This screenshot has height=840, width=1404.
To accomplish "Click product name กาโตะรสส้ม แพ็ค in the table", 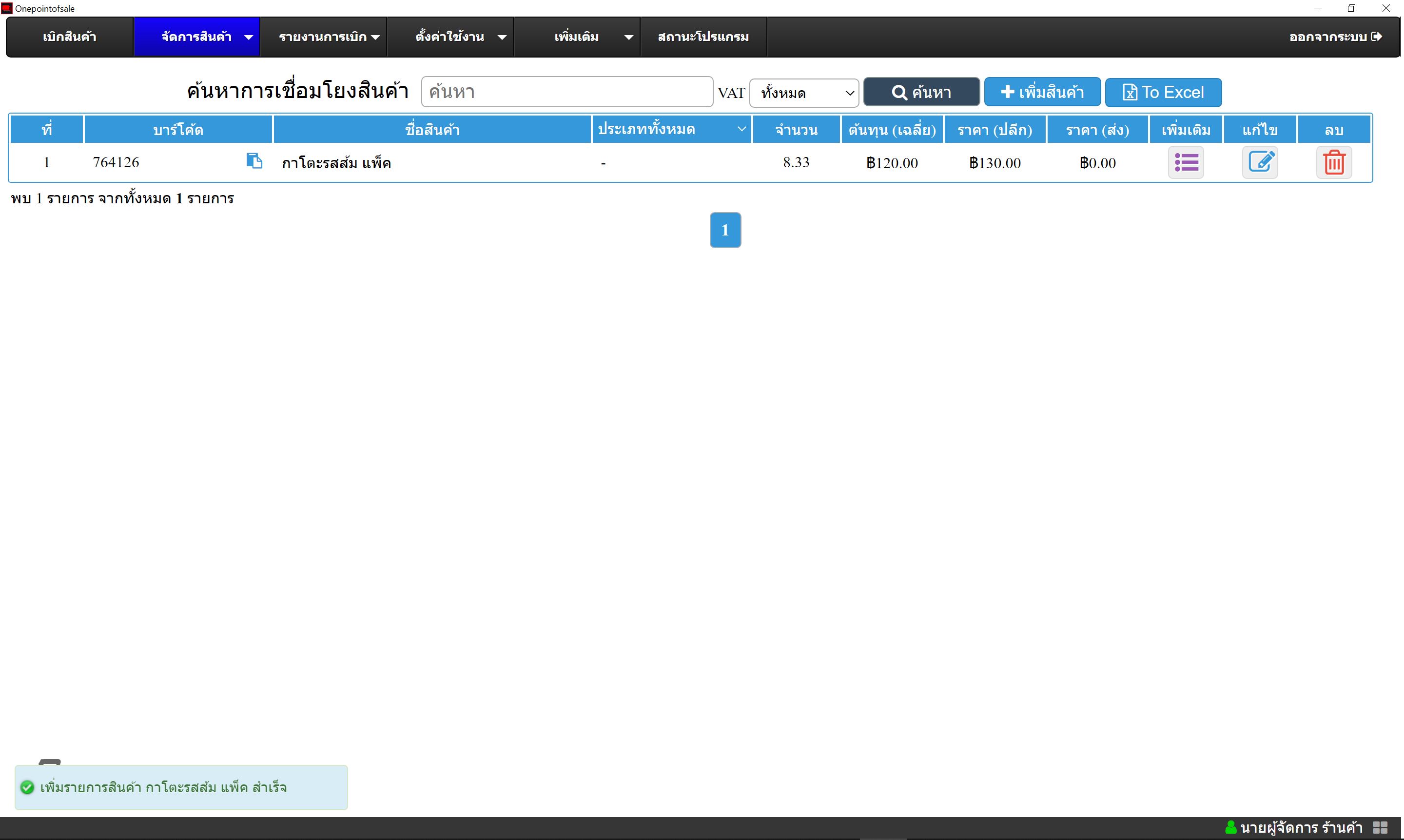I will (x=337, y=163).
